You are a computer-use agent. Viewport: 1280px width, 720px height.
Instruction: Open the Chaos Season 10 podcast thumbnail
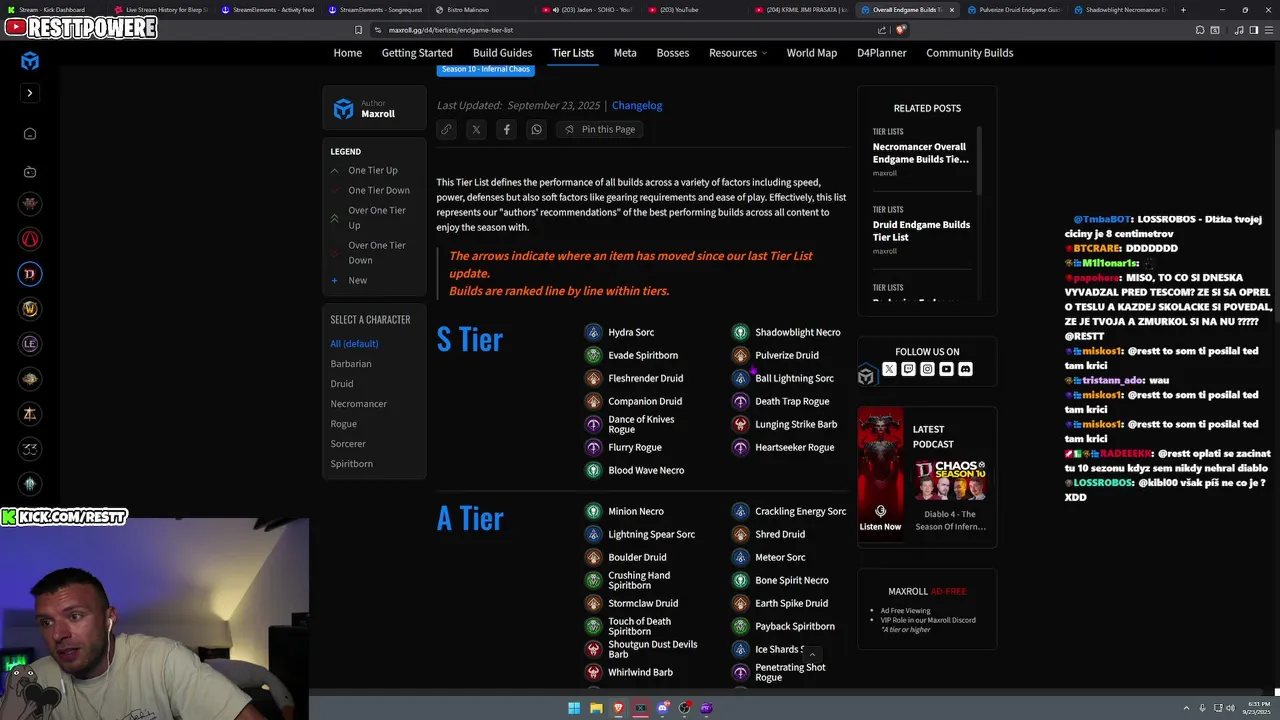click(950, 480)
